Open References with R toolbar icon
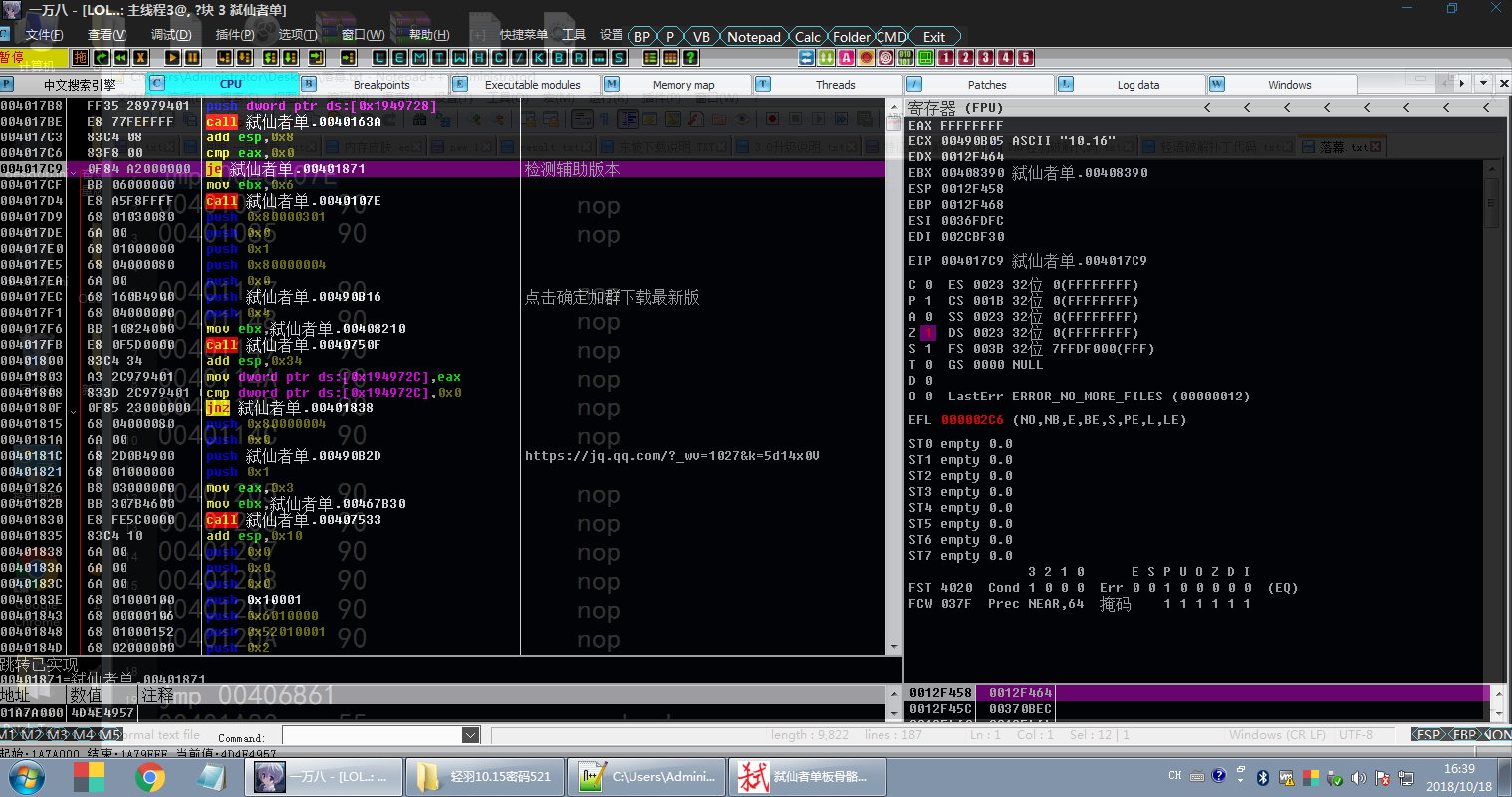 (579, 57)
